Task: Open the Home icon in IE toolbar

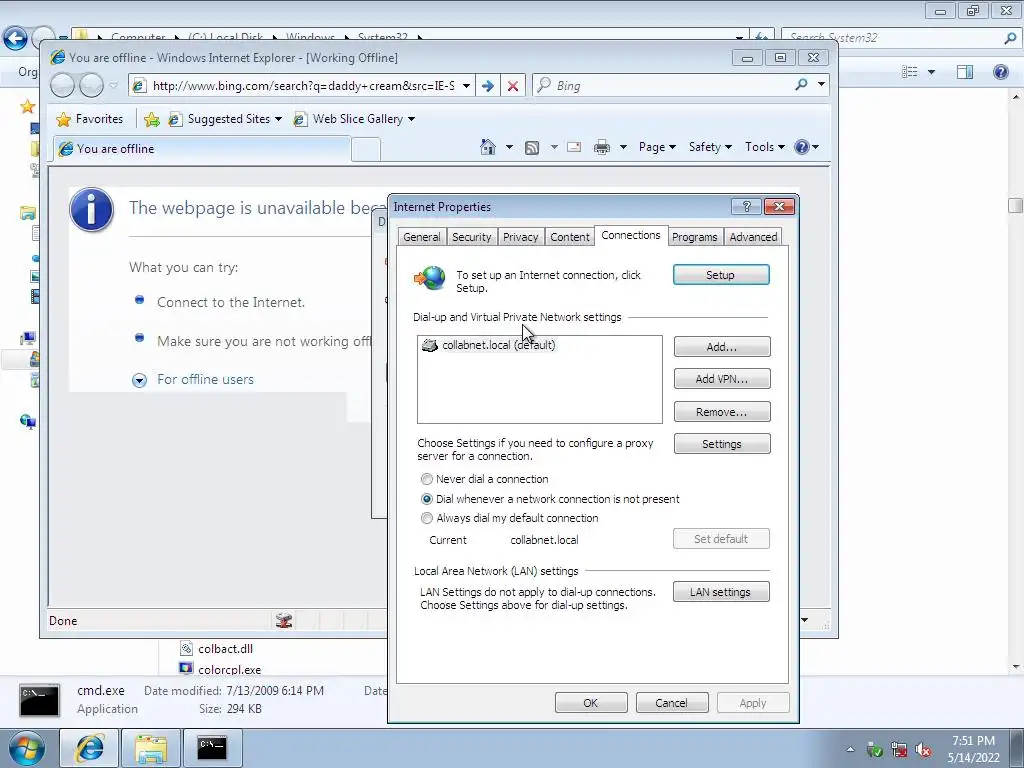Action: [x=488, y=147]
